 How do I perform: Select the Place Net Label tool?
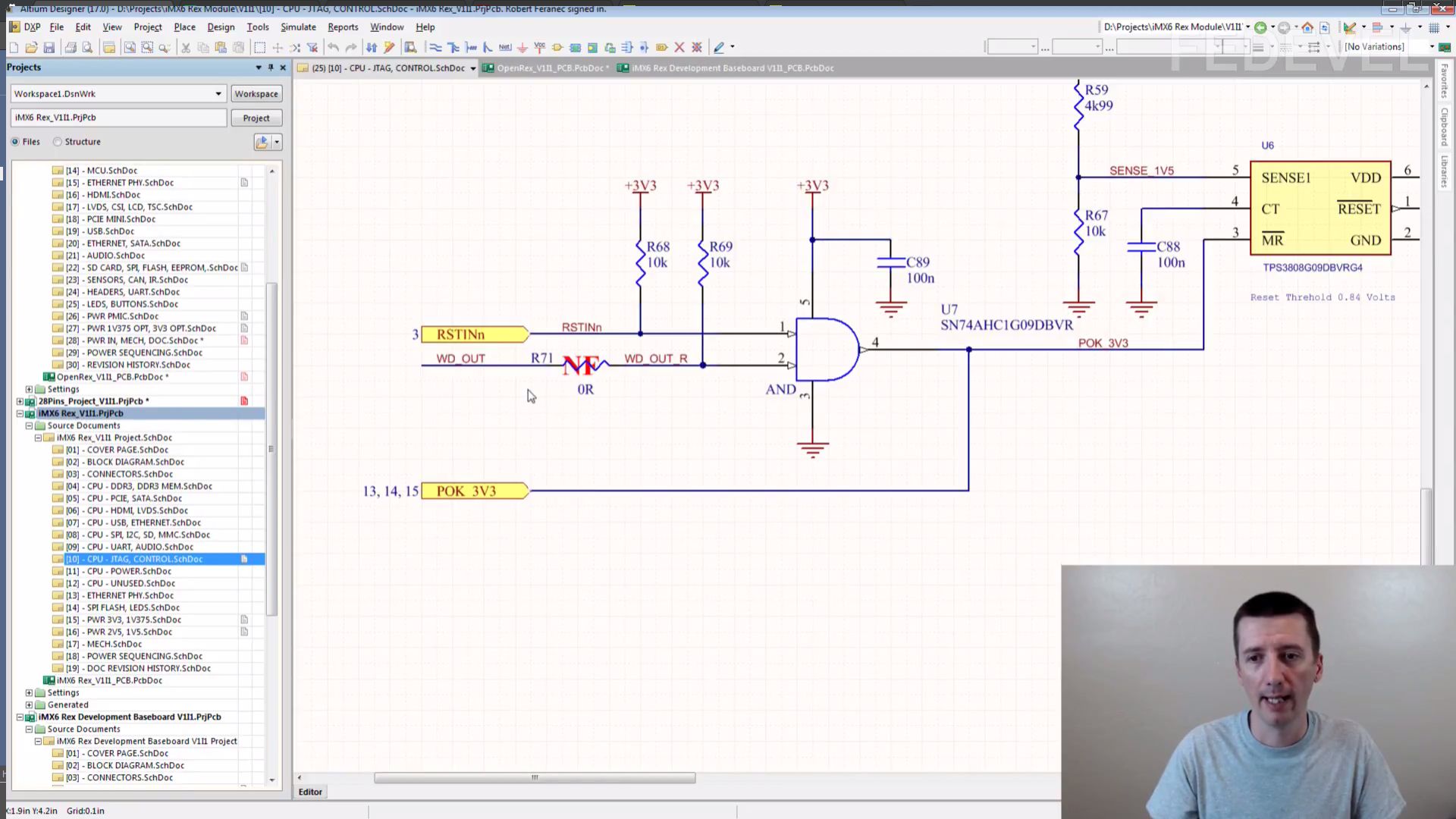tap(505, 47)
